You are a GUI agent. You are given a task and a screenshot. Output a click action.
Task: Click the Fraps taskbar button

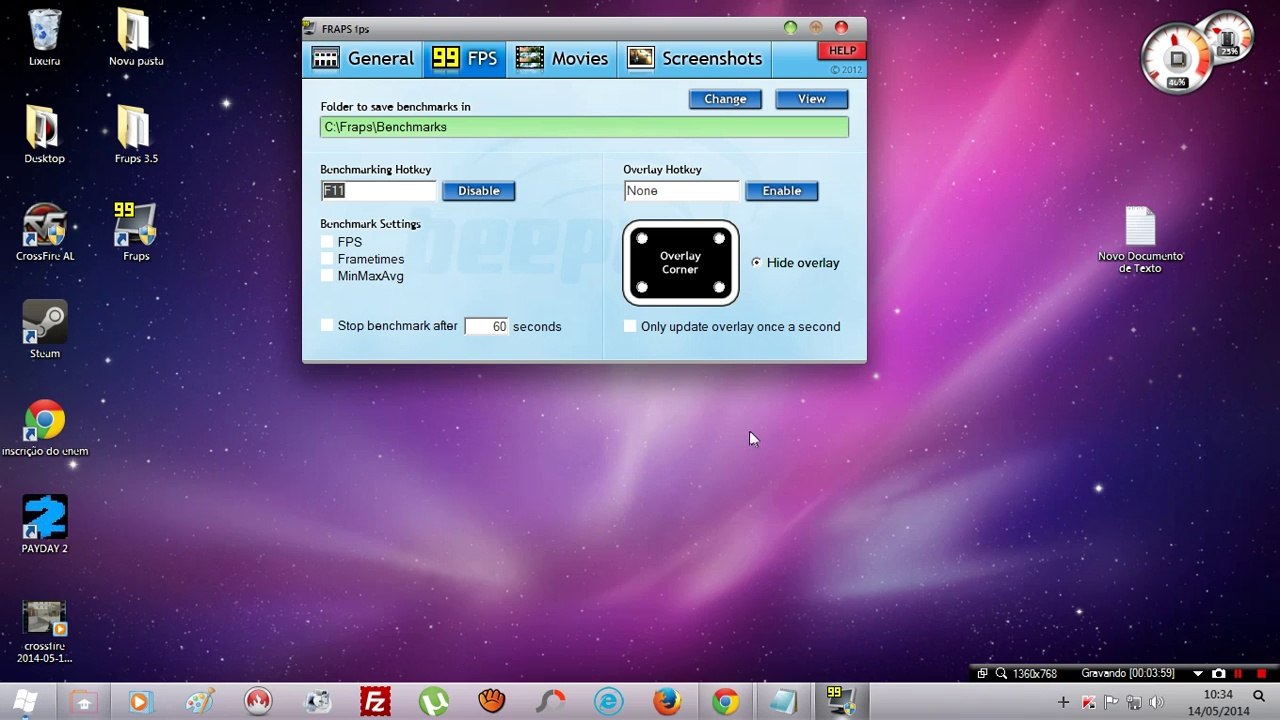coord(841,702)
